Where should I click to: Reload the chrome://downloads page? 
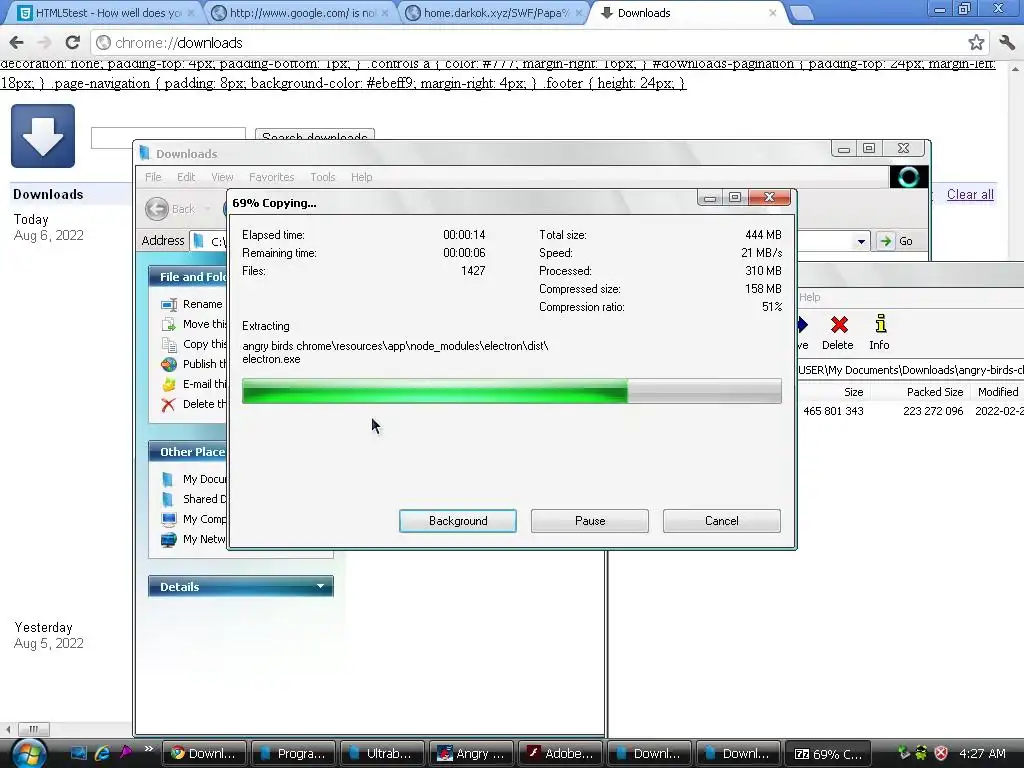(x=72, y=42)
